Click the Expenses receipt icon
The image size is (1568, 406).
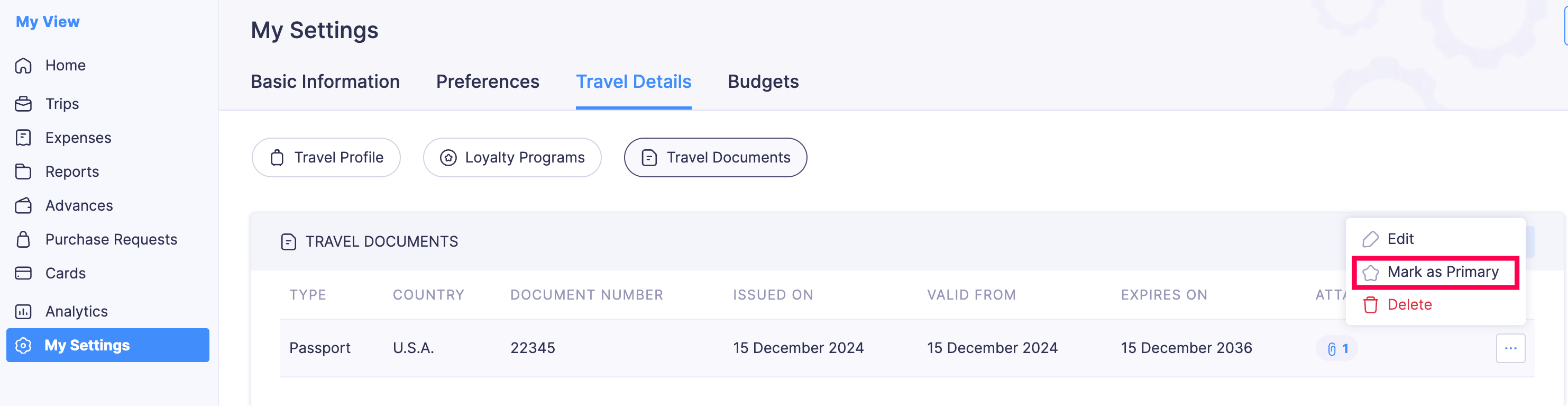[x=23, y=137]
